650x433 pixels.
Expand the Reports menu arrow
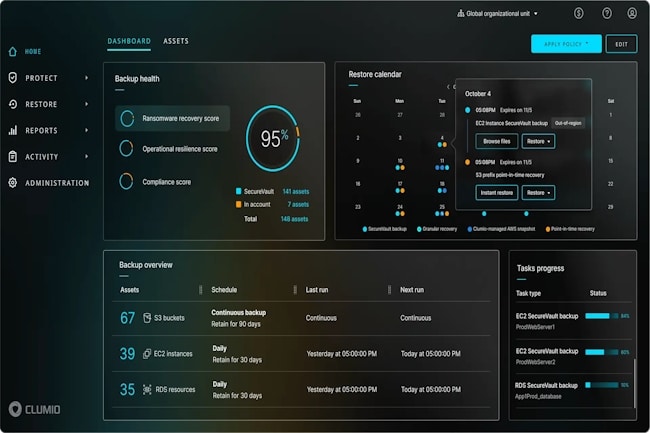[x=86, y=130]
